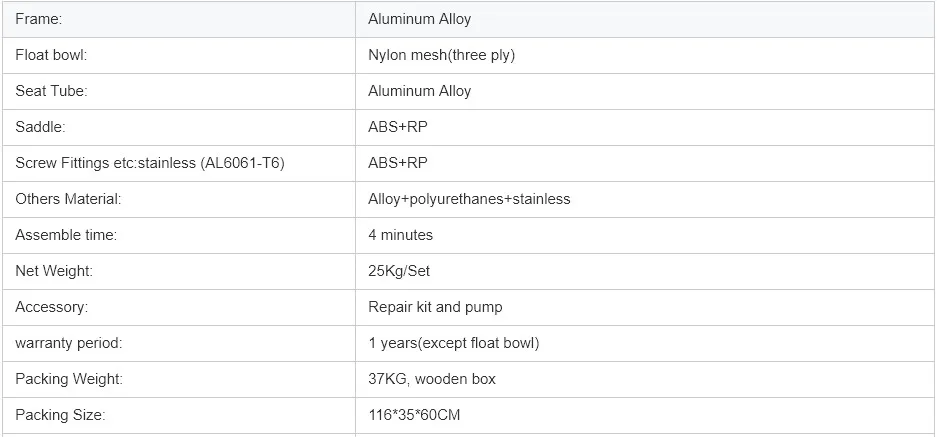
Task: Click the "Nylon mesh(three ply)" value
Action: [x=441, y=55]
